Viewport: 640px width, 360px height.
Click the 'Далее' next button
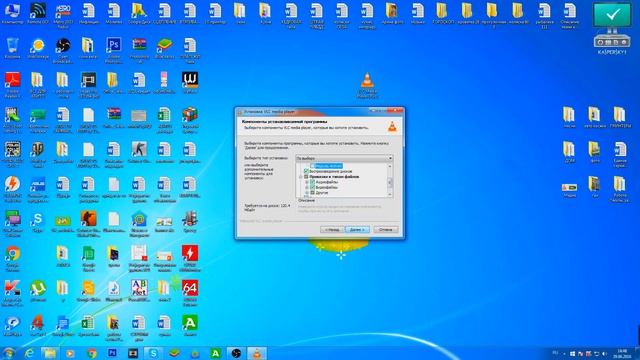(358, 229)
